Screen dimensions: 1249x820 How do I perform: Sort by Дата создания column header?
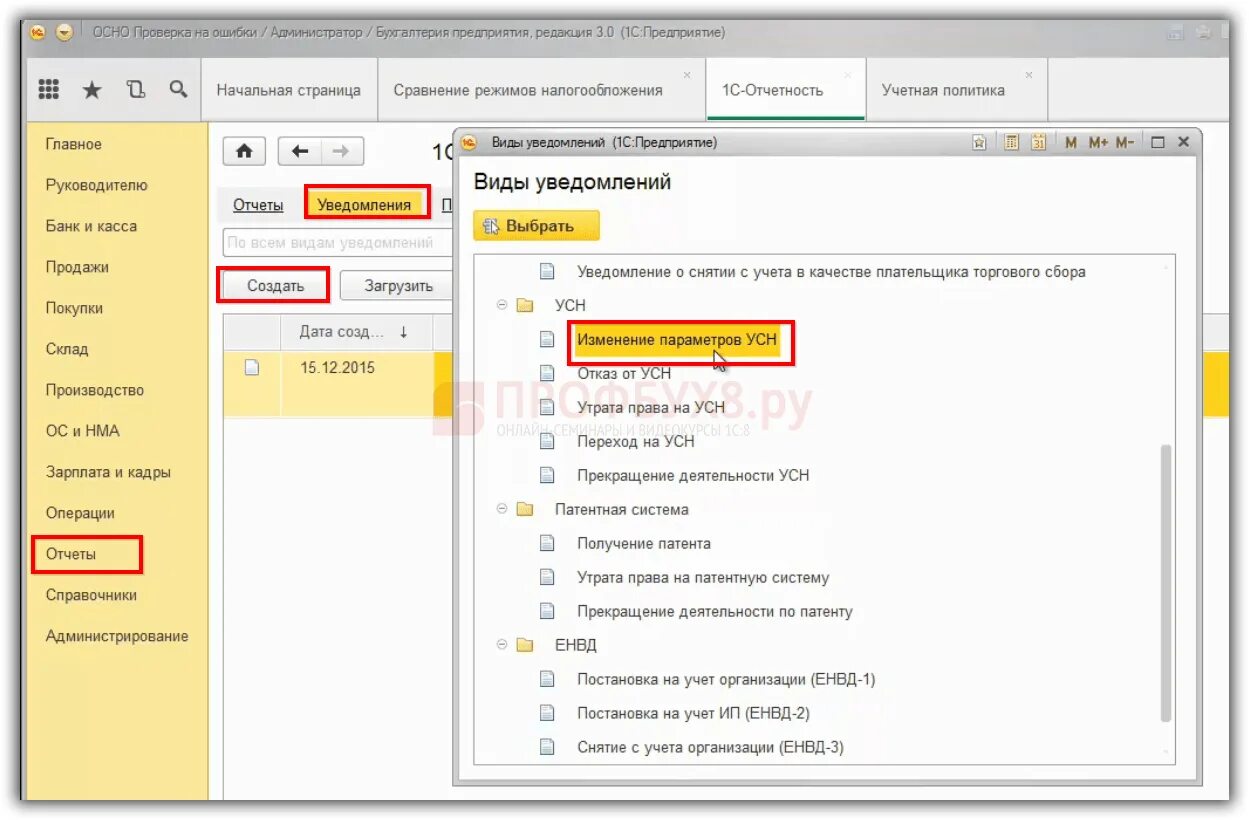(x=355, y=332)
